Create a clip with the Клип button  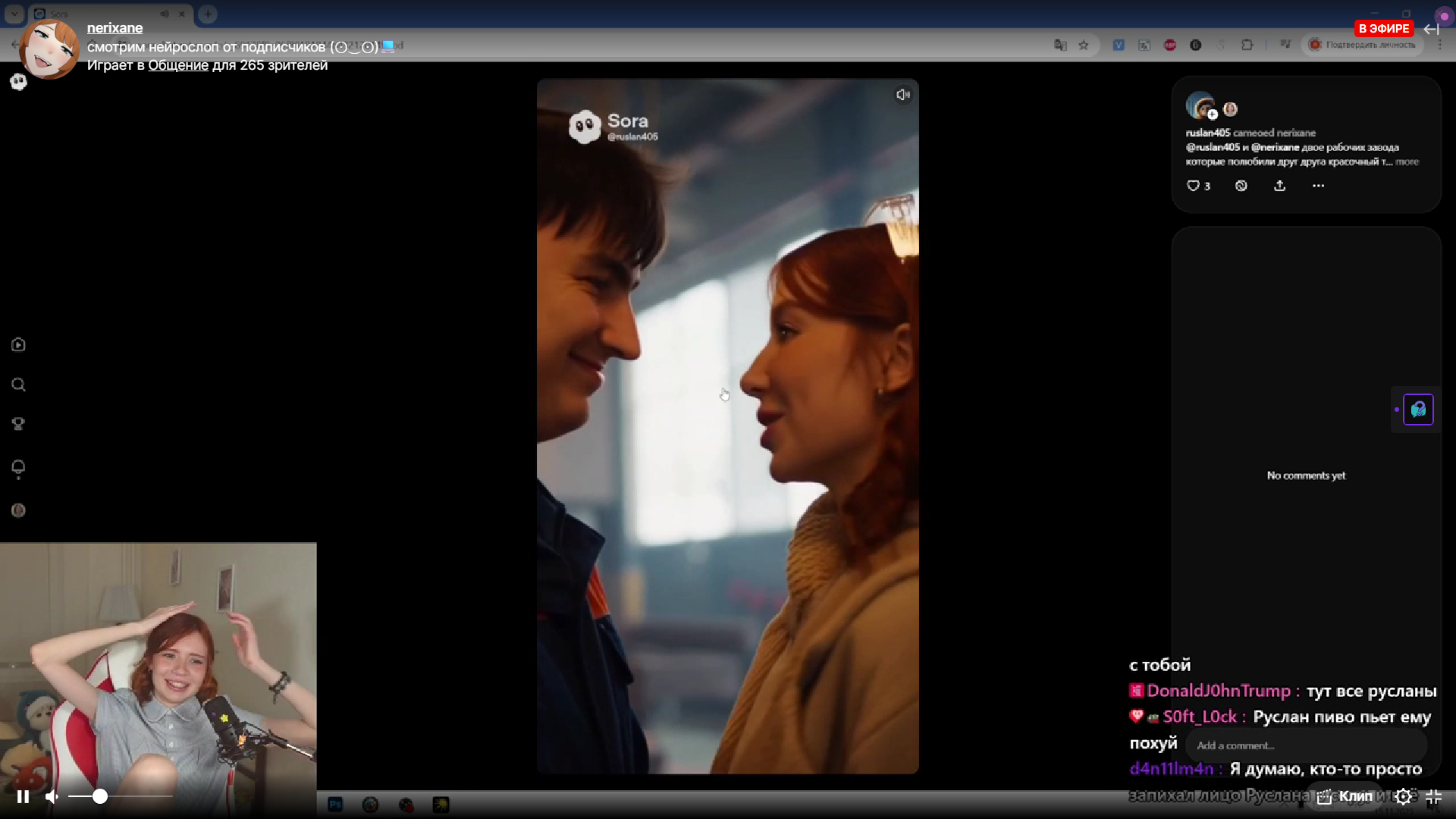point(1346,796)
